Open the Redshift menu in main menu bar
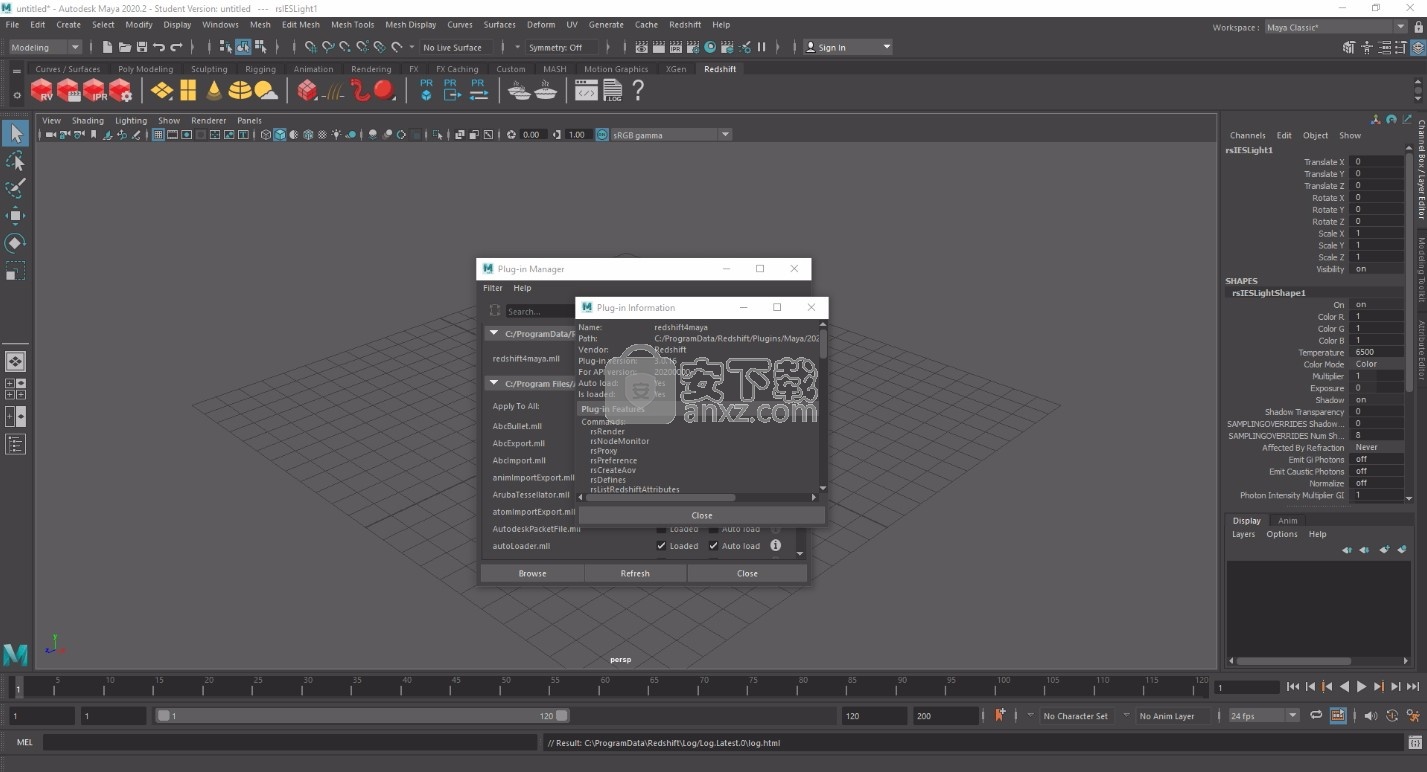This screenshot has height=772, width=1427. tap(685, 24)
